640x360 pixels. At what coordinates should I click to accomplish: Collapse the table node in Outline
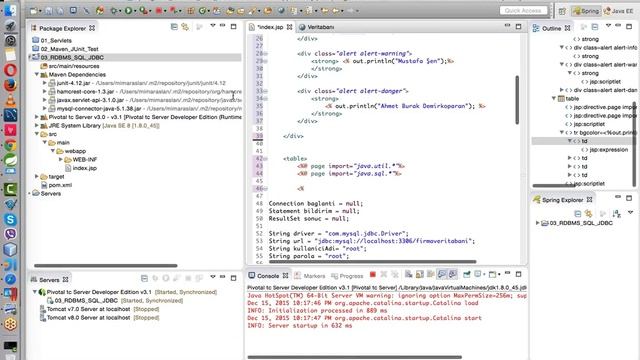(553, 98)
